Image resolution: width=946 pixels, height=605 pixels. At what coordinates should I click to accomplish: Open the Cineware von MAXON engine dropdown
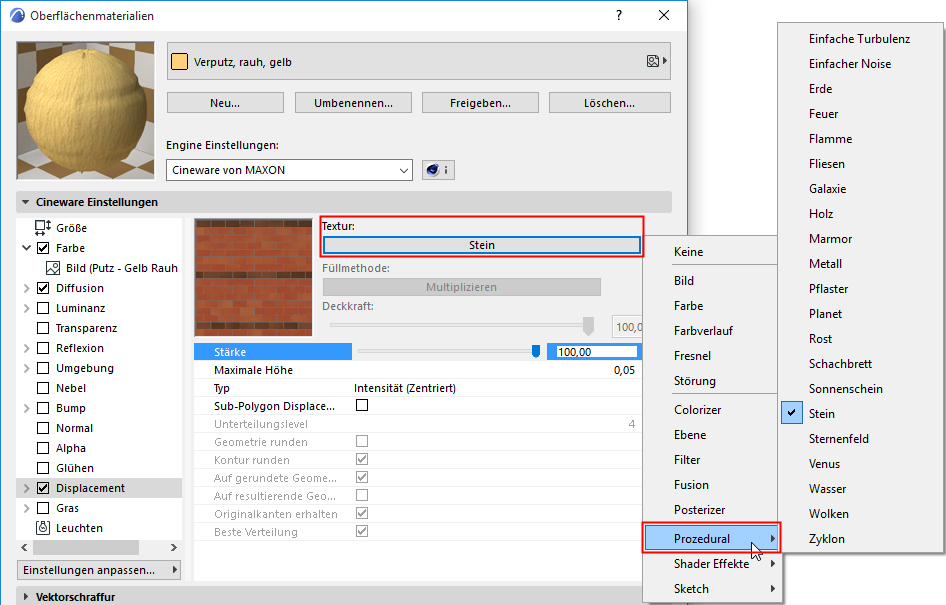point(290,170)
